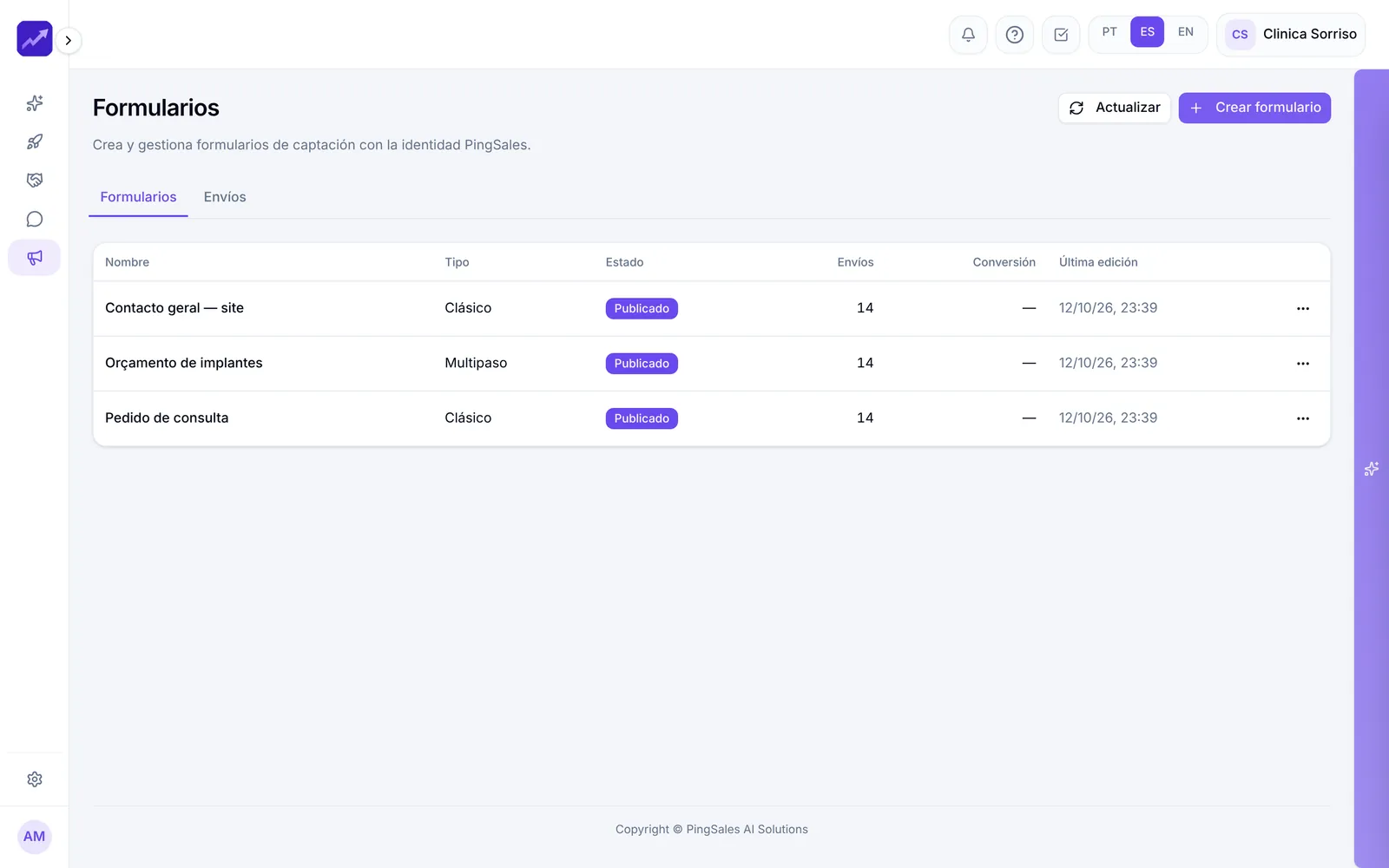Select the ES language option
The height and width of the screenshot is (868, 1389).
(1147, 32)
